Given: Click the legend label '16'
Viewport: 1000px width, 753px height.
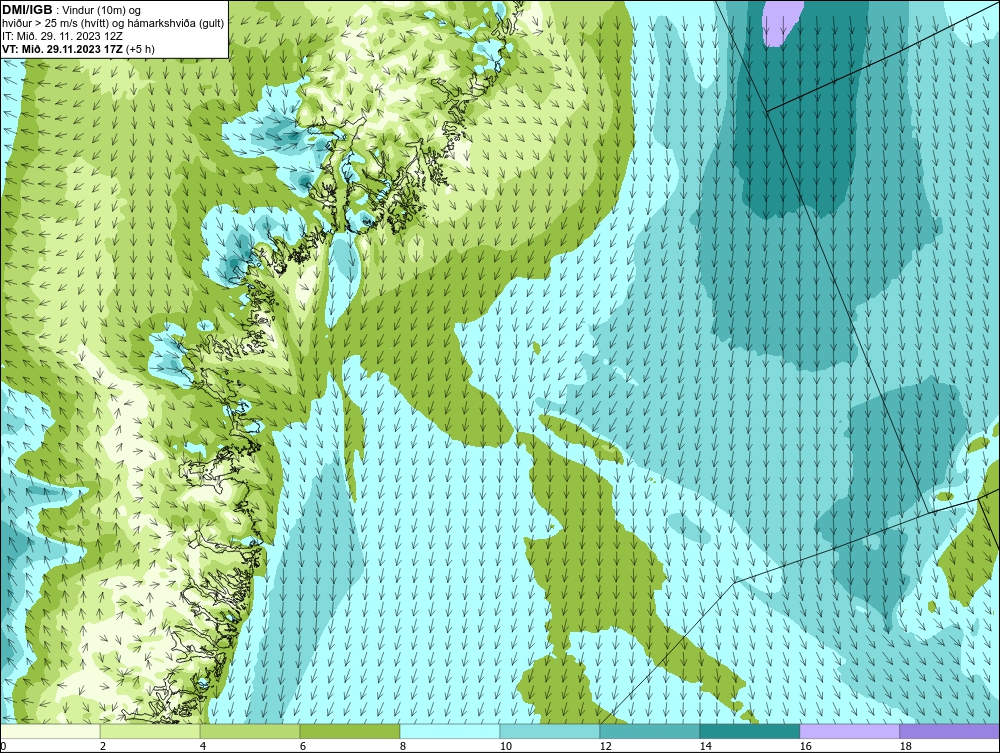Looking at the screenshot, I should [x=805, y=746].
